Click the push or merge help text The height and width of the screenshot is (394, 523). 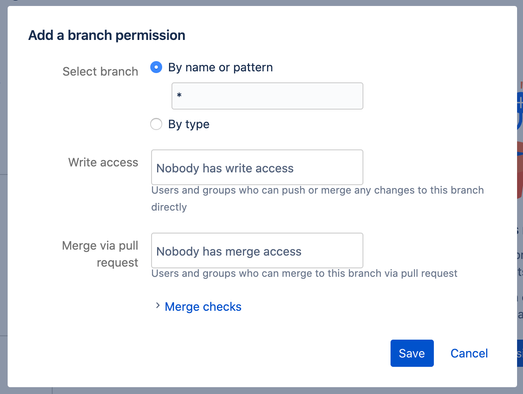point(317,199)
